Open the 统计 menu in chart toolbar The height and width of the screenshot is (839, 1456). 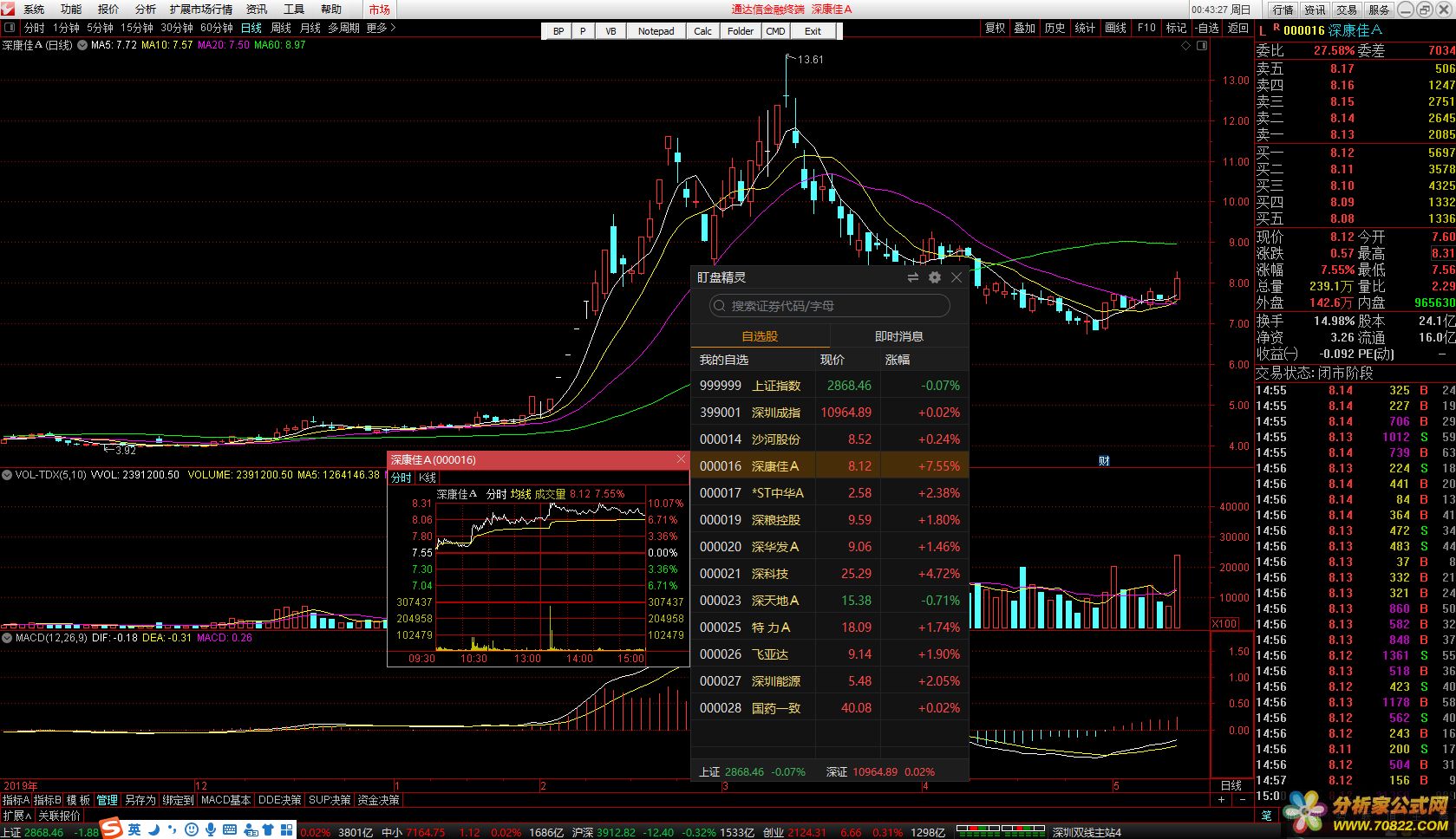(1085, 28)
